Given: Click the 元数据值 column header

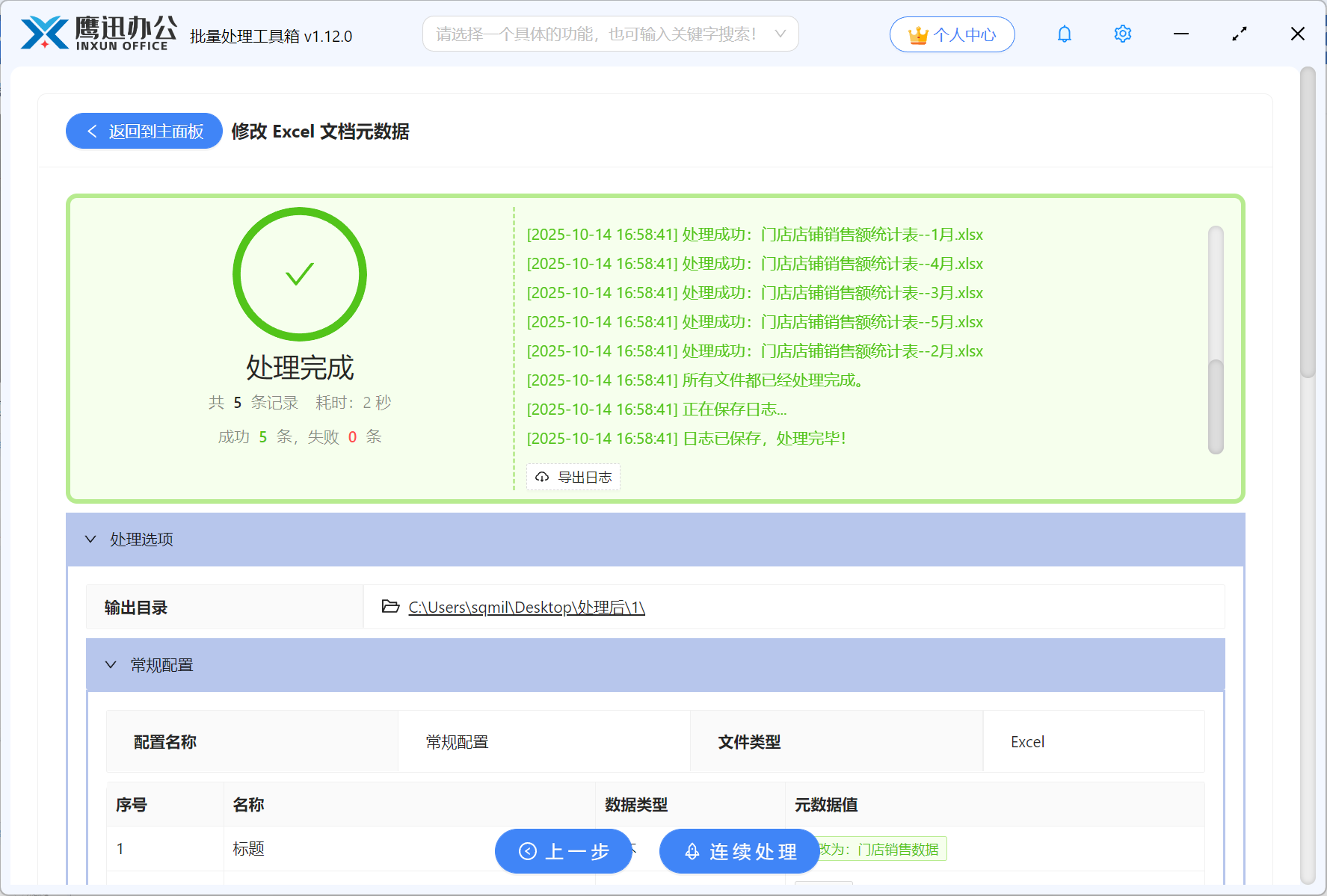Looking at the screenshot, I should (x=825, y=805).
